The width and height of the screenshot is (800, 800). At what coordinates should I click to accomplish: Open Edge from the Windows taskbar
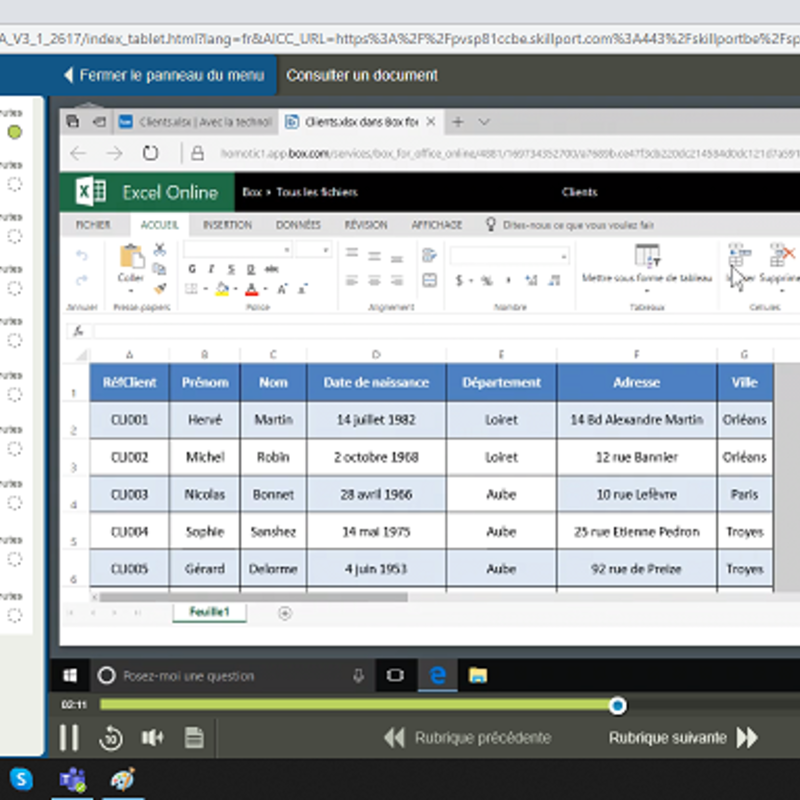pyautogui.click(x=437, y=676)
